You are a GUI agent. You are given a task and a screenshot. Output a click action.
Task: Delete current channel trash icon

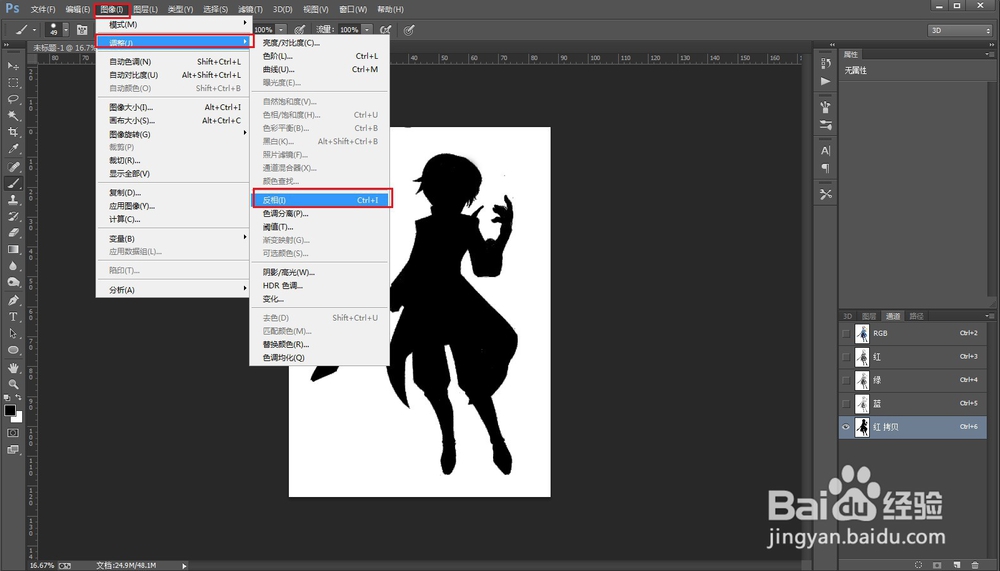(974, 565)
